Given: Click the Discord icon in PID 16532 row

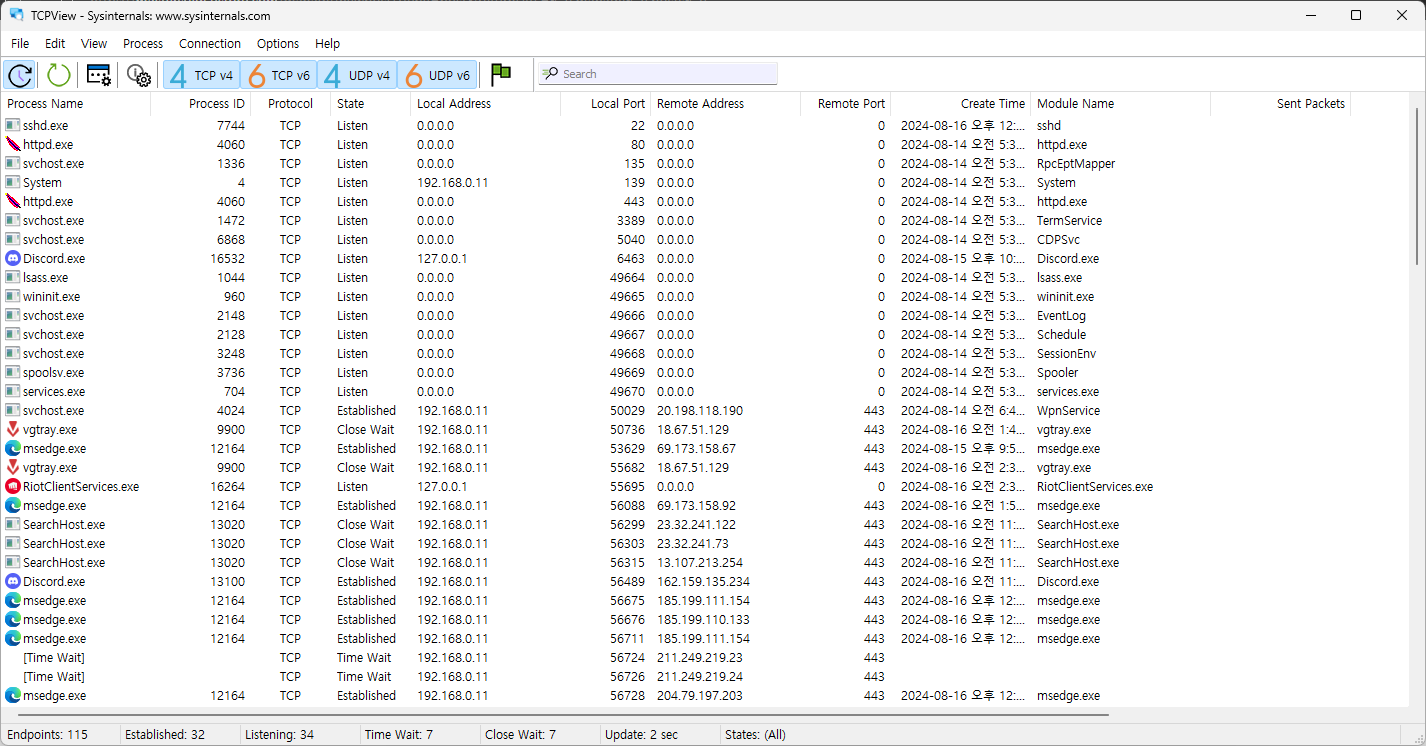Looking at the screenshot, I should (x=13, y=258).
